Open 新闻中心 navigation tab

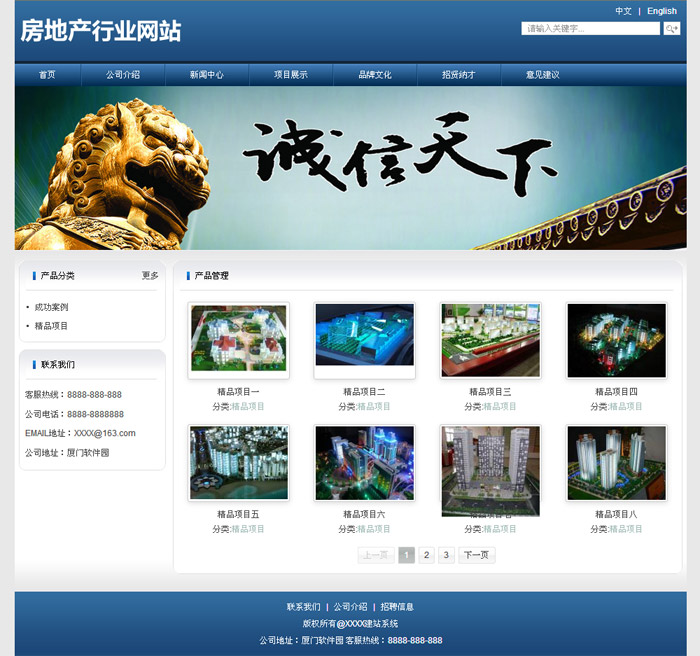pyautogui.click(x=207, y=75)
